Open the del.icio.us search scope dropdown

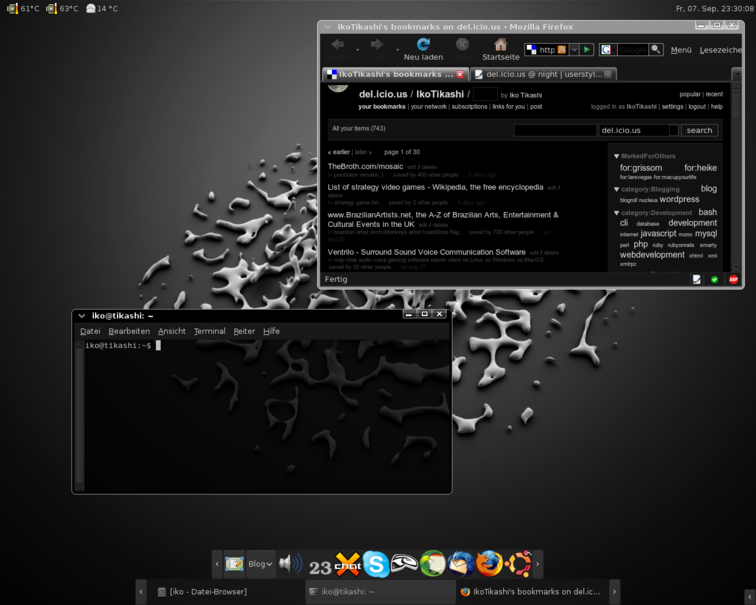point(674,130)
